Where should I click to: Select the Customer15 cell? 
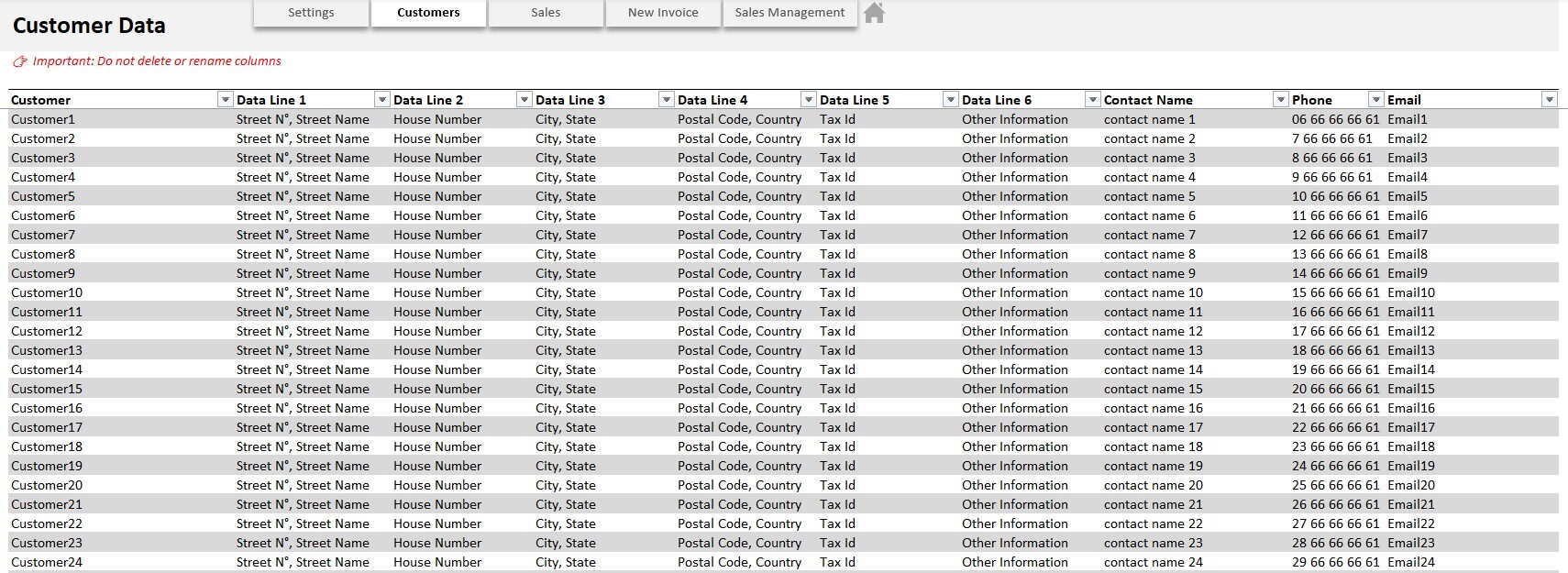pyautogui.click(x=121, y=389)
